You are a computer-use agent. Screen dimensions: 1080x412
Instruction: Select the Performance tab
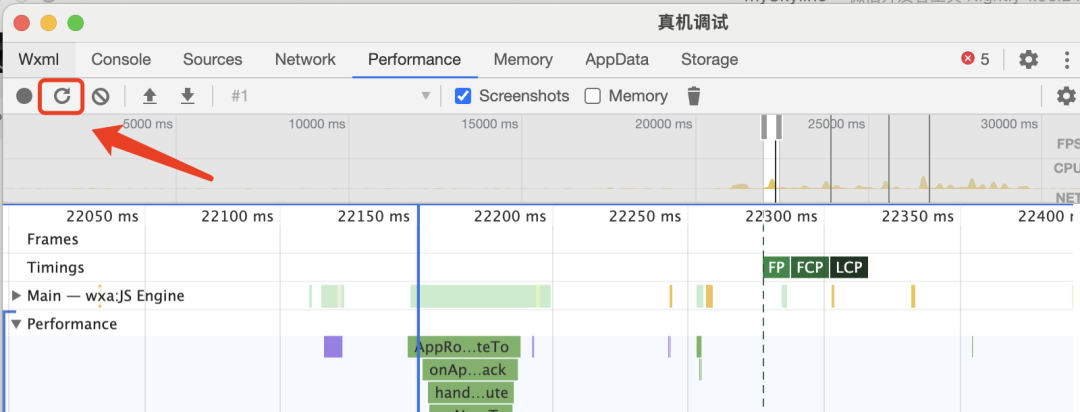[x=414, y=59]
